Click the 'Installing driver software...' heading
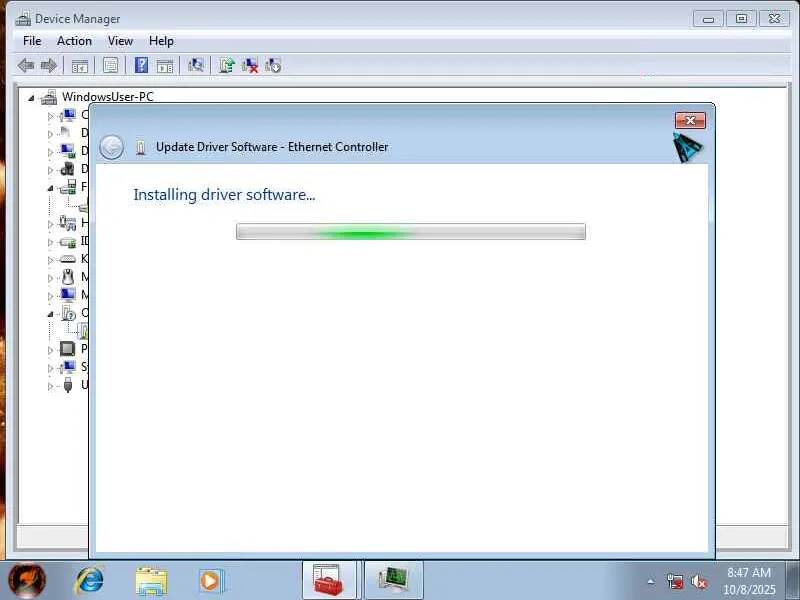This screenshot has width=800, height=600. point(224,194)
